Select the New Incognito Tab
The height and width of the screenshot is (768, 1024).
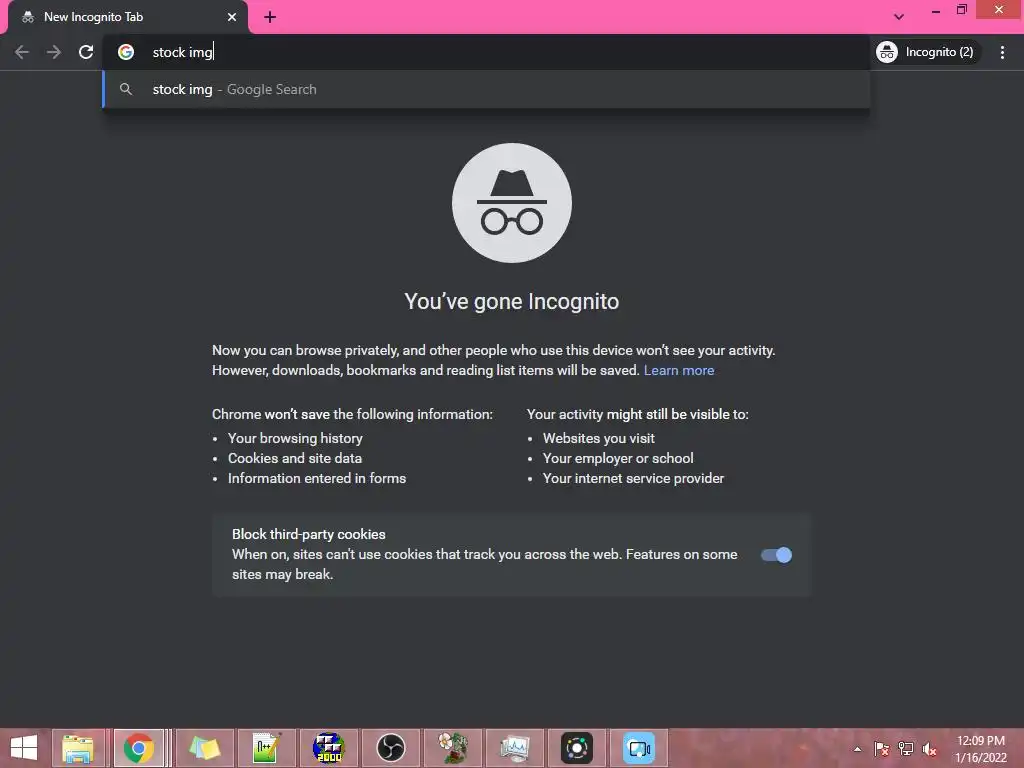tap(128, 18)
